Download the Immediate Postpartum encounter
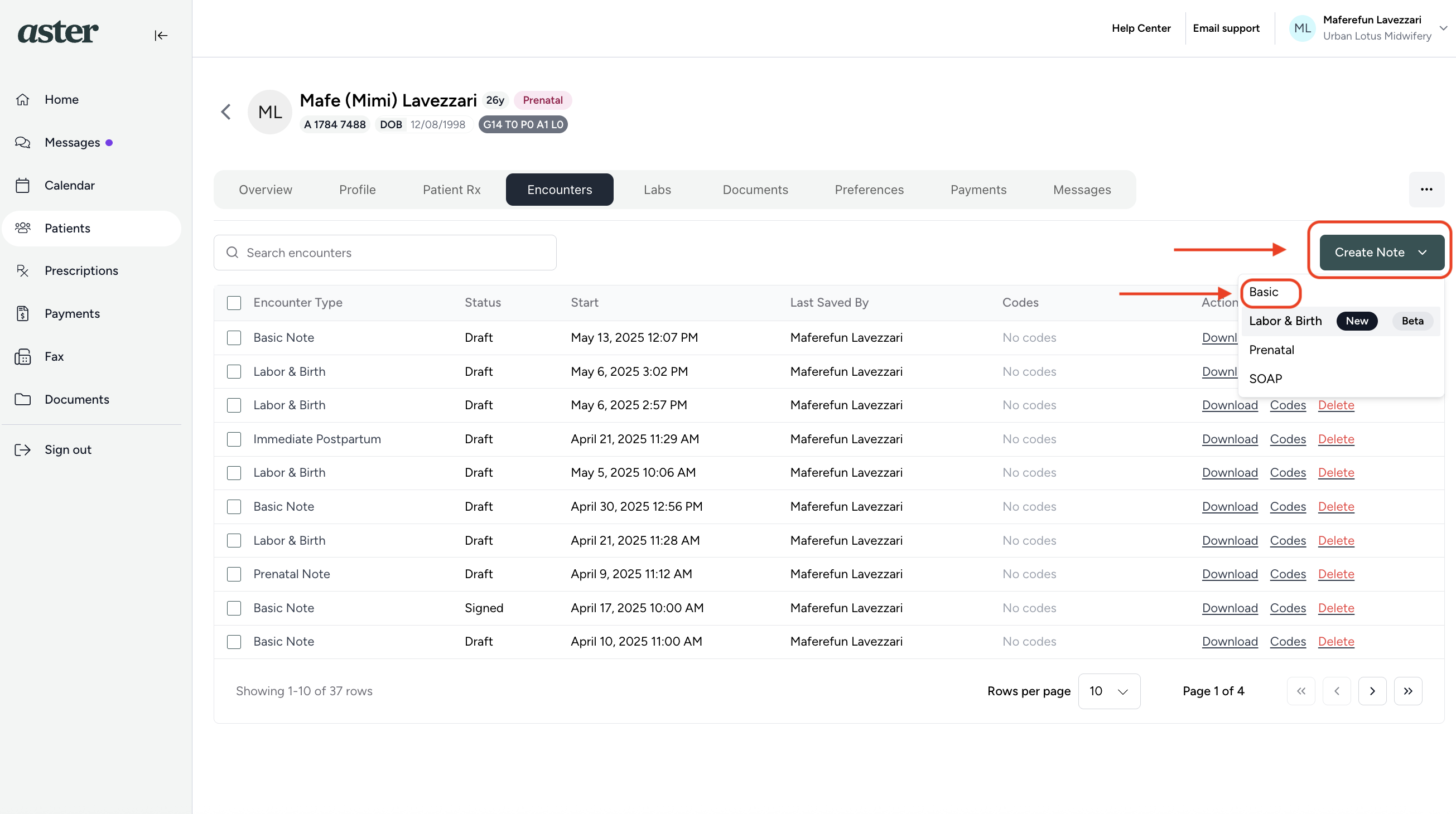The height and width of the screenshot is (814, 1456). pyautogui.click(x=1230, y=439)
